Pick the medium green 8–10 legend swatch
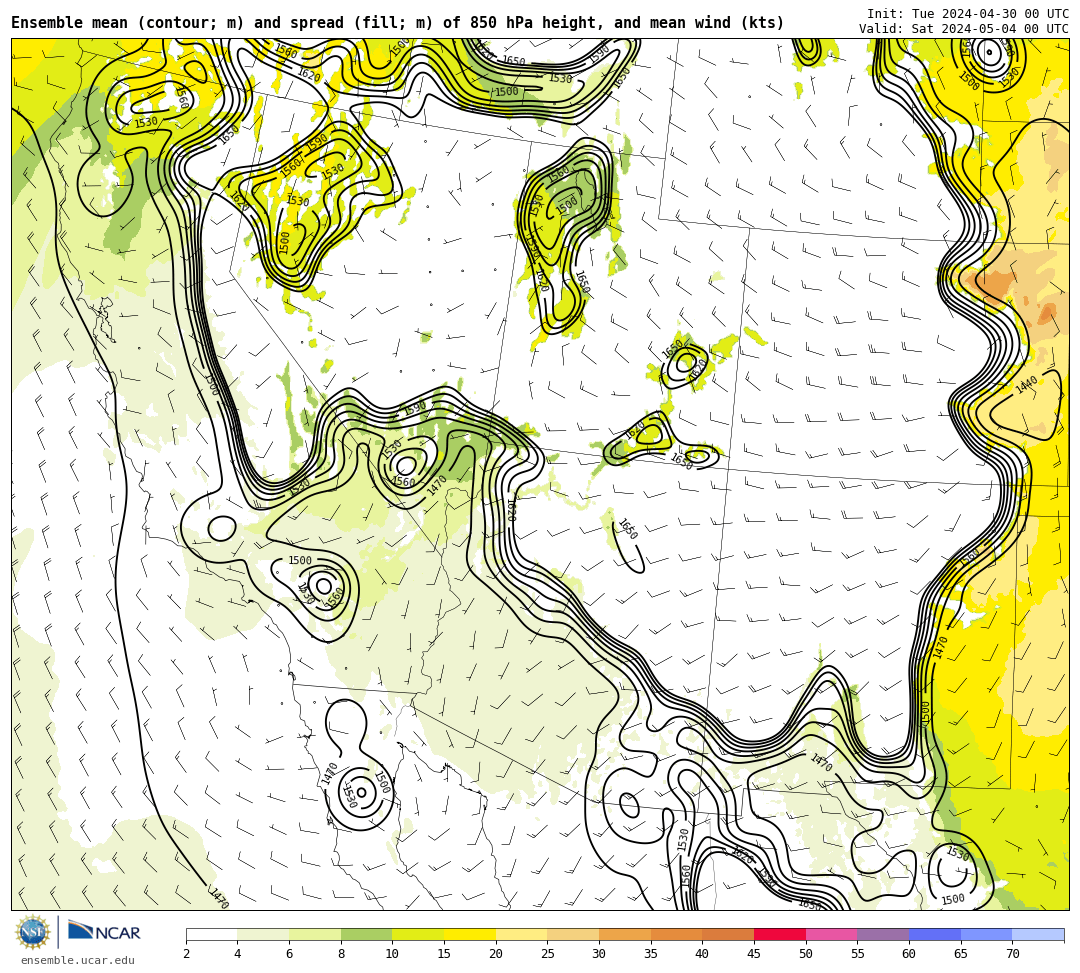Image resolution: width=1080 pixels, height=973 pixels. pyautogui.click(x=366, y=934)
